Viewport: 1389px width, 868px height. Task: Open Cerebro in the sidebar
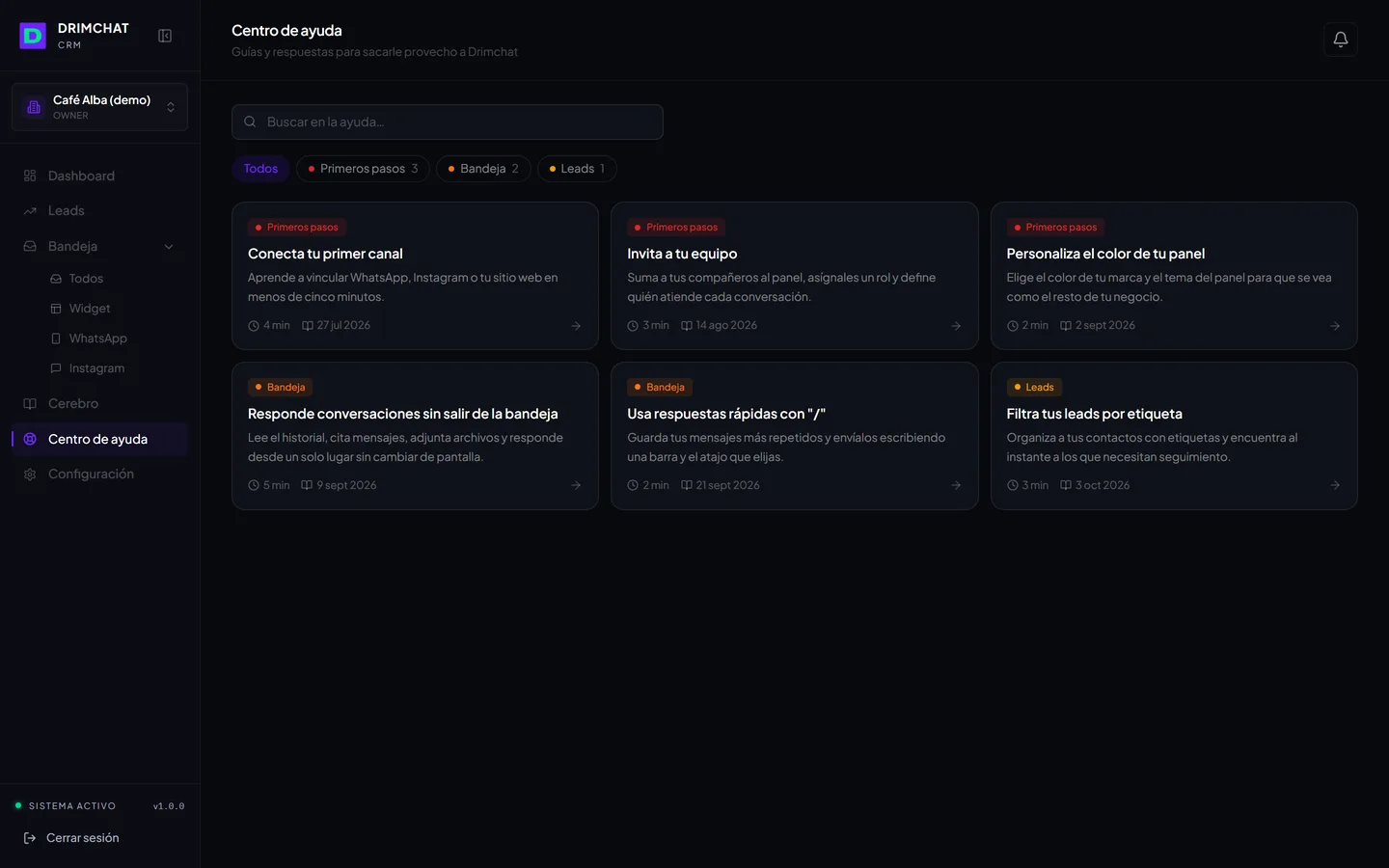click(x=99, y=404)
